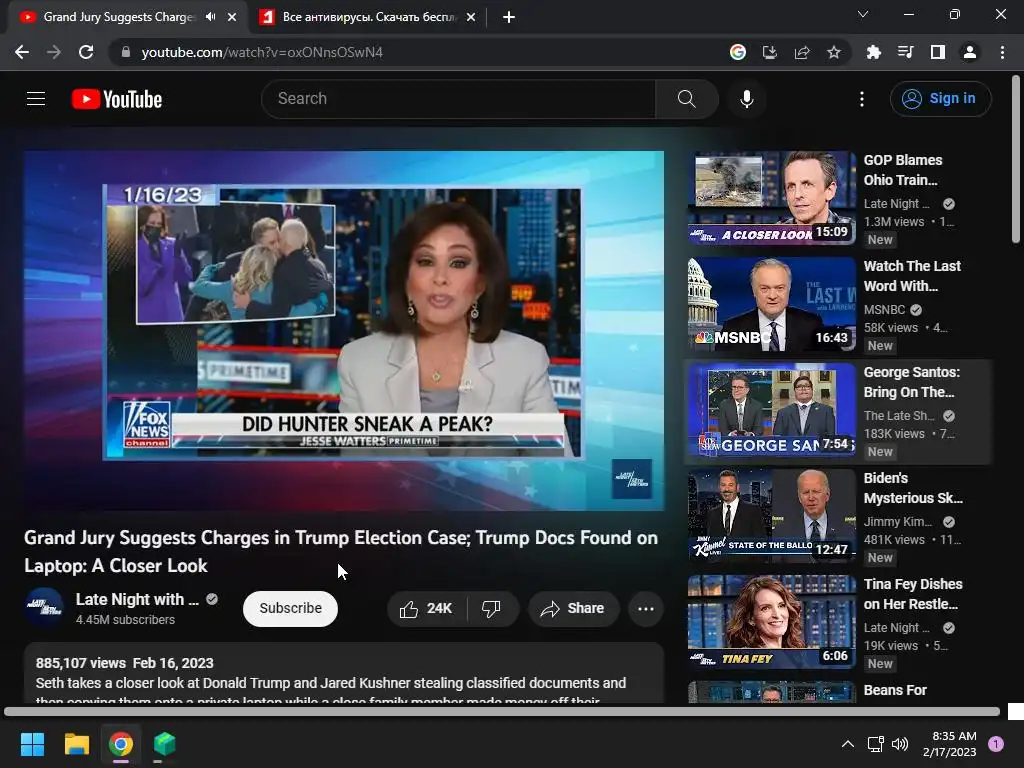Open Windows Start menu
Viewport: 1024px width, 768px height.
(x=32, y=744)
